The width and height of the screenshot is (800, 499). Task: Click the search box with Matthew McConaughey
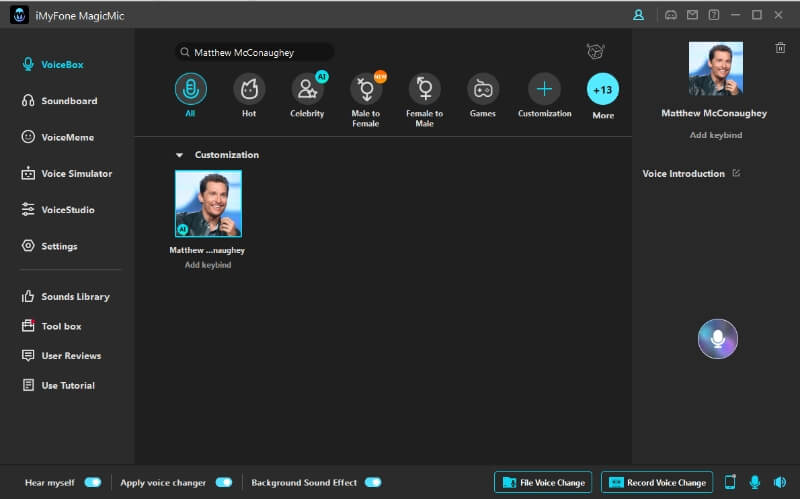point(254,52)
